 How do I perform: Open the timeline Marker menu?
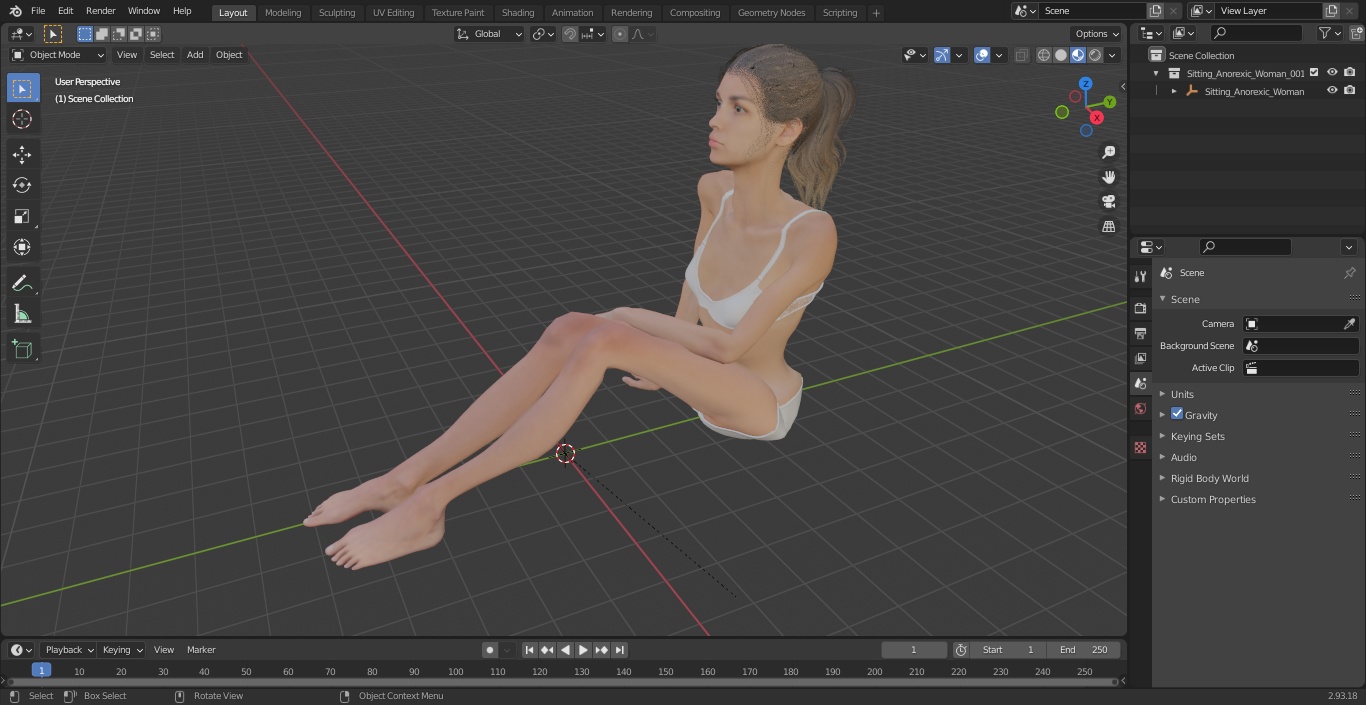201,650
